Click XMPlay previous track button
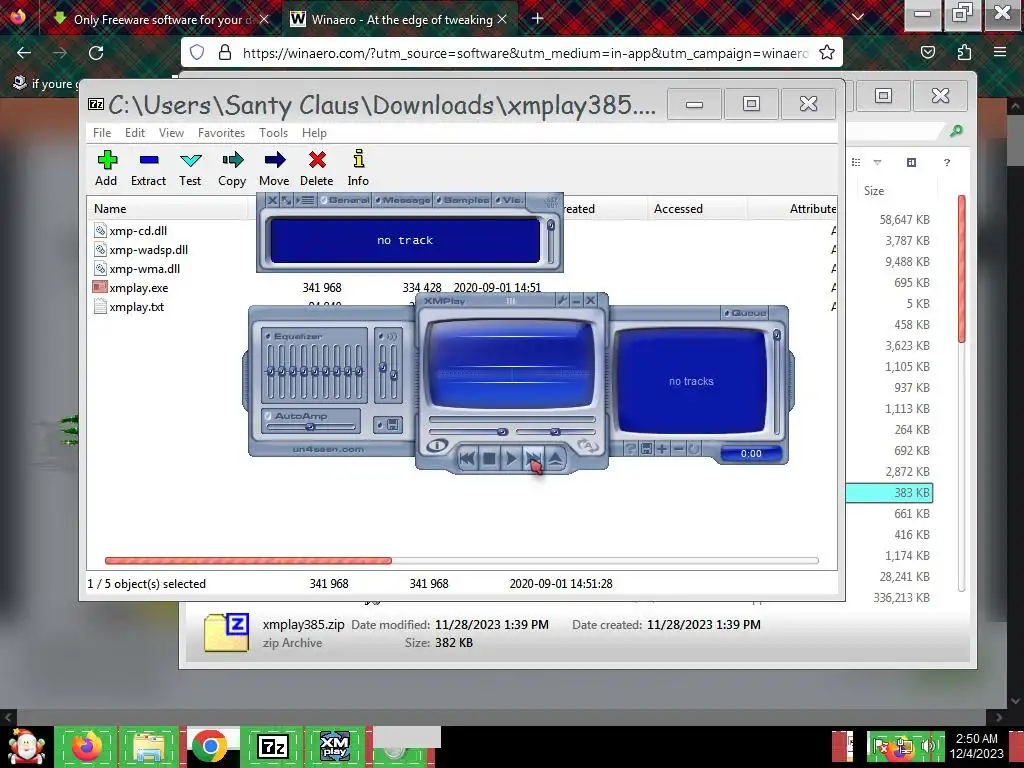This screenshot has width=1024, height=768. [467, 458]
